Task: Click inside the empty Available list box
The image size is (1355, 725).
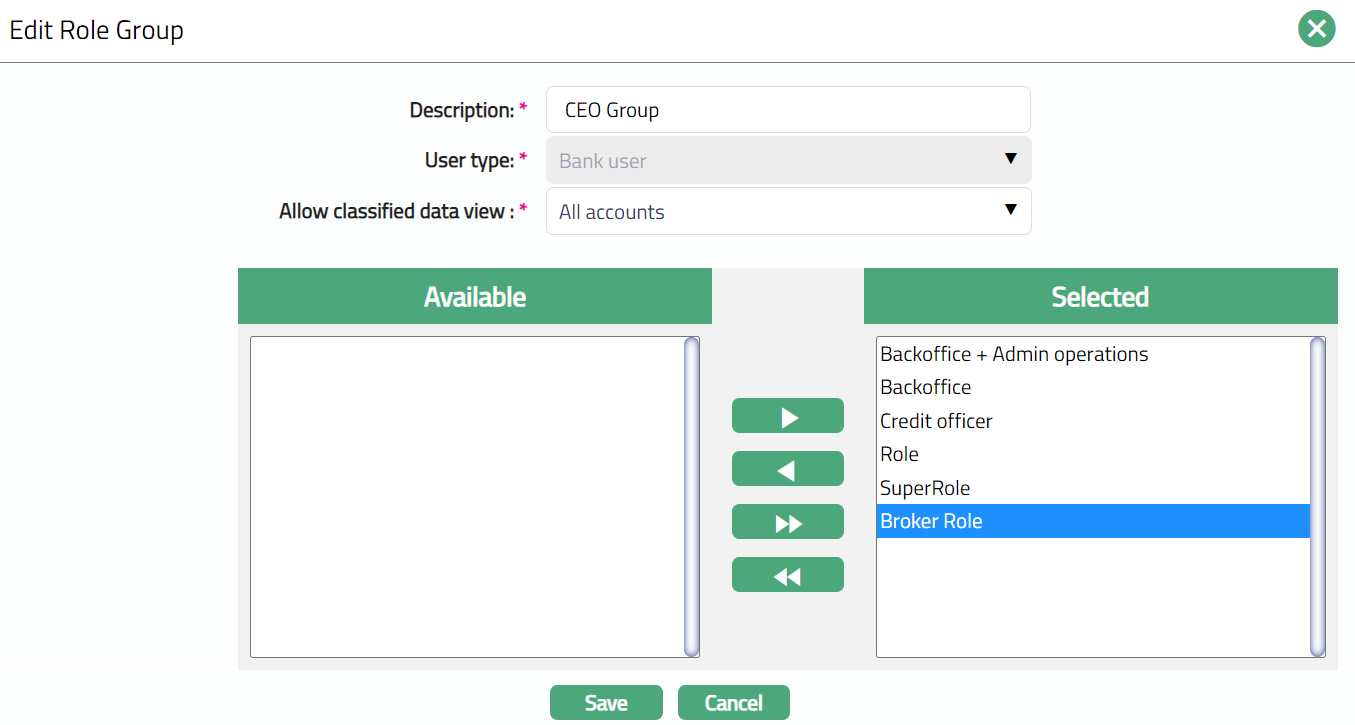Action: click(466, 497)
